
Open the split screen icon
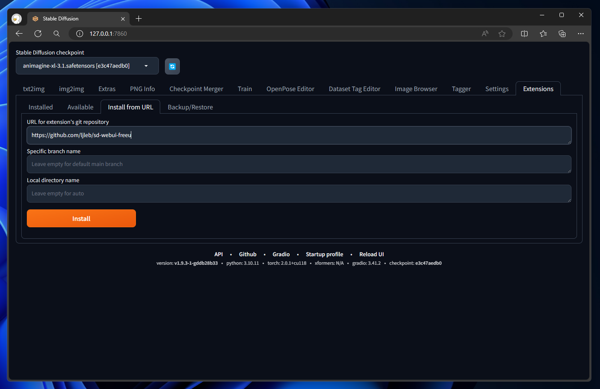524,34
